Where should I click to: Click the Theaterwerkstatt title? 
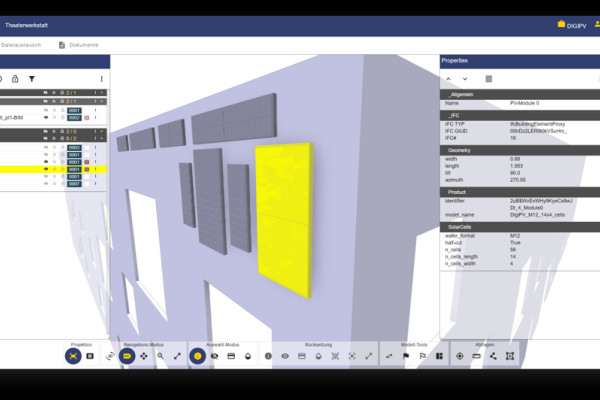(x=26, y=25)
